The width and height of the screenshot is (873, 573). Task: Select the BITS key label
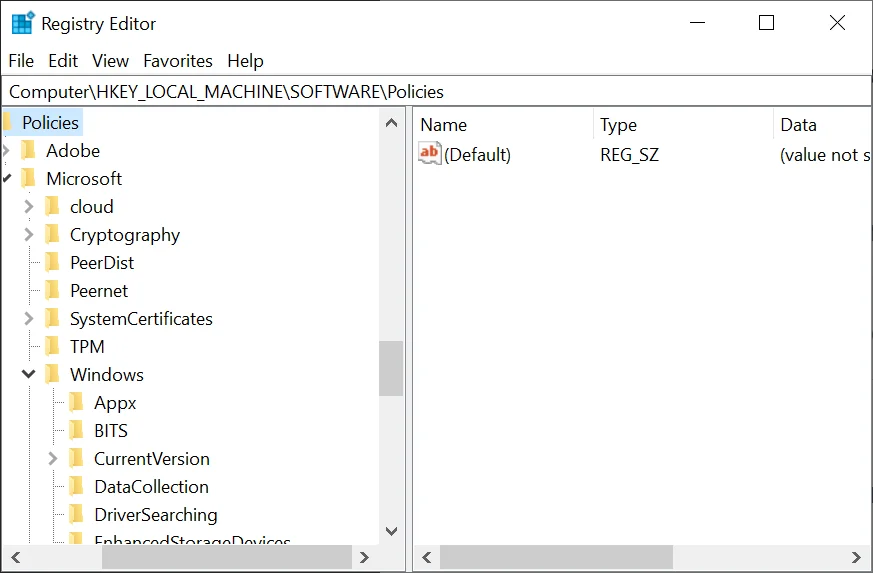(111, 430)
